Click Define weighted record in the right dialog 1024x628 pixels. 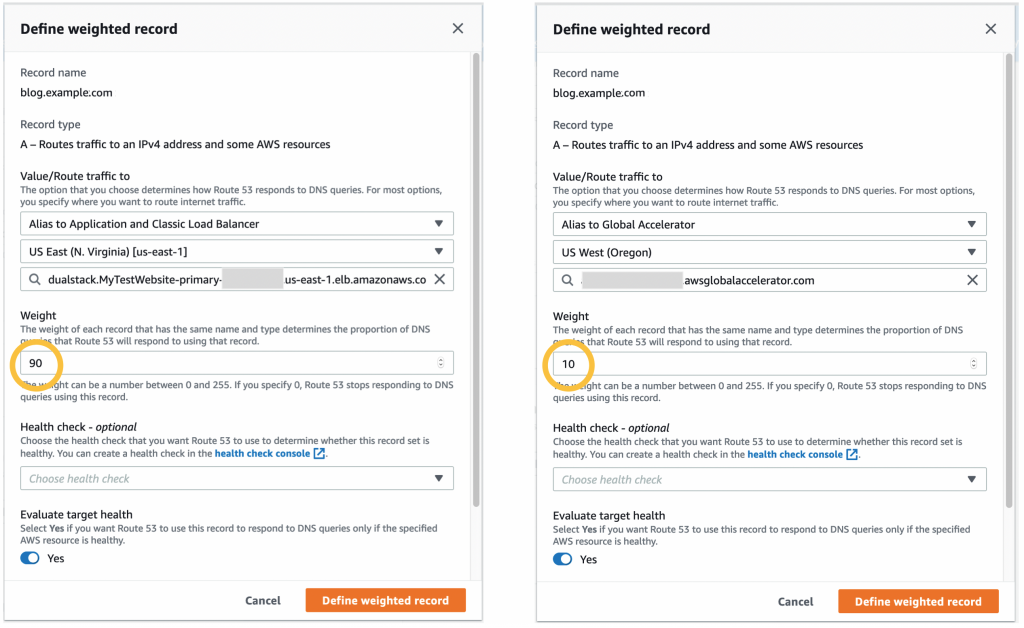(x=918, y=601)
